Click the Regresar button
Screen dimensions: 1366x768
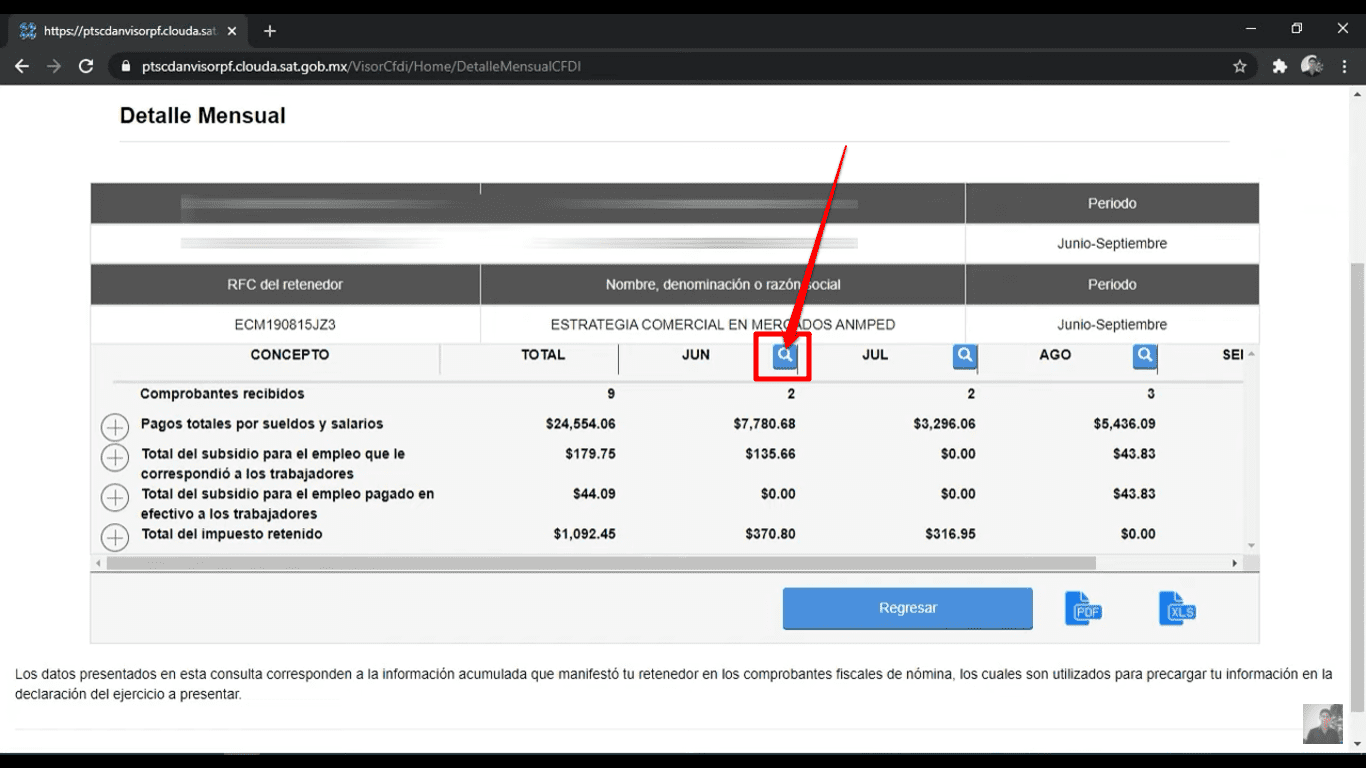[907, 608]
